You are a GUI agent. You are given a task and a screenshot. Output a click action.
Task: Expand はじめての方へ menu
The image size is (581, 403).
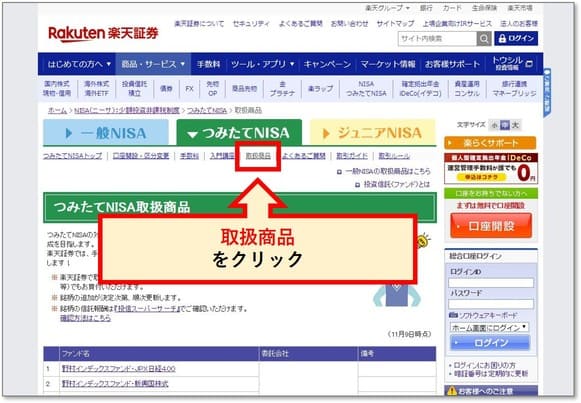(x=79, y=64)
